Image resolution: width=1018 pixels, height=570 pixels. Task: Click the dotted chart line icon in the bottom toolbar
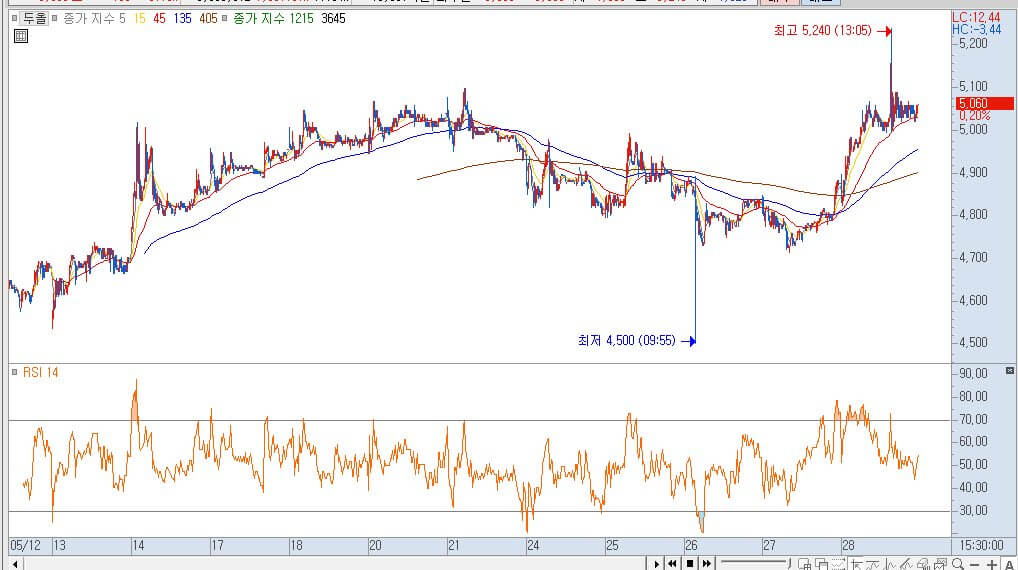(x=838, y=564)
